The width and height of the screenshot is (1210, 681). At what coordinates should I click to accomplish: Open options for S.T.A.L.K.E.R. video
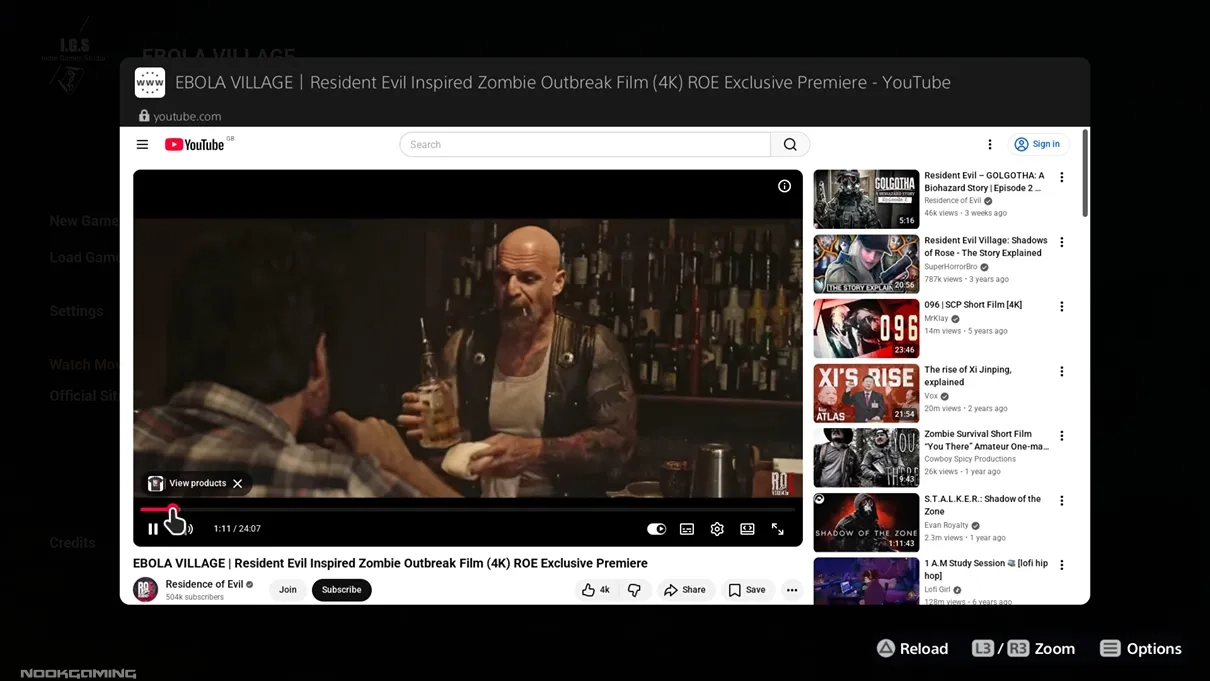pyautogui.click(x=1062, y=500)
